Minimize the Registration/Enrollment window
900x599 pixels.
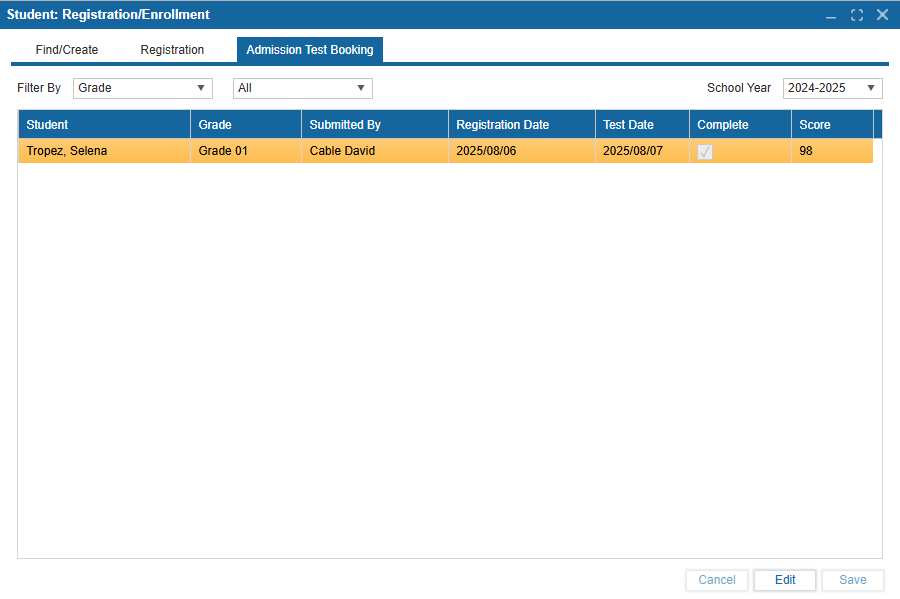point(831,15)
